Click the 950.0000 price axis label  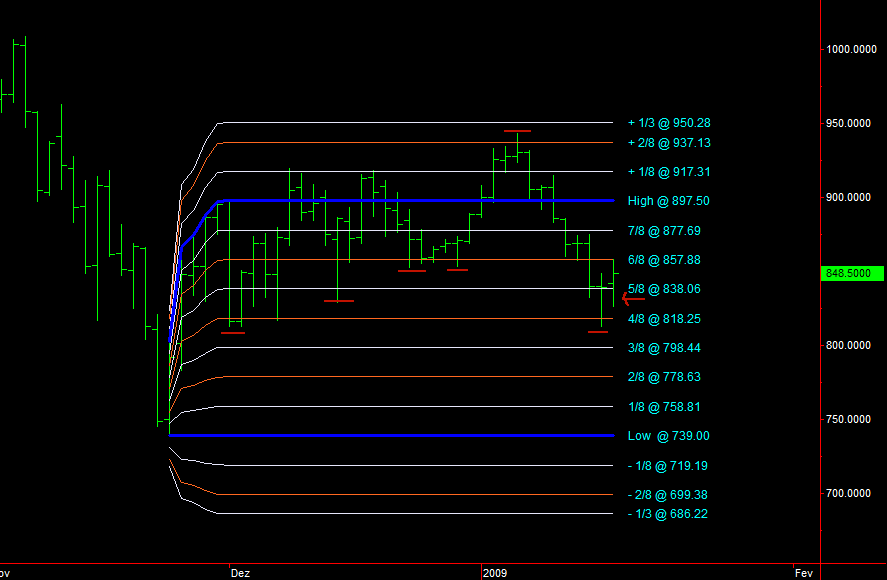(849, 123)
